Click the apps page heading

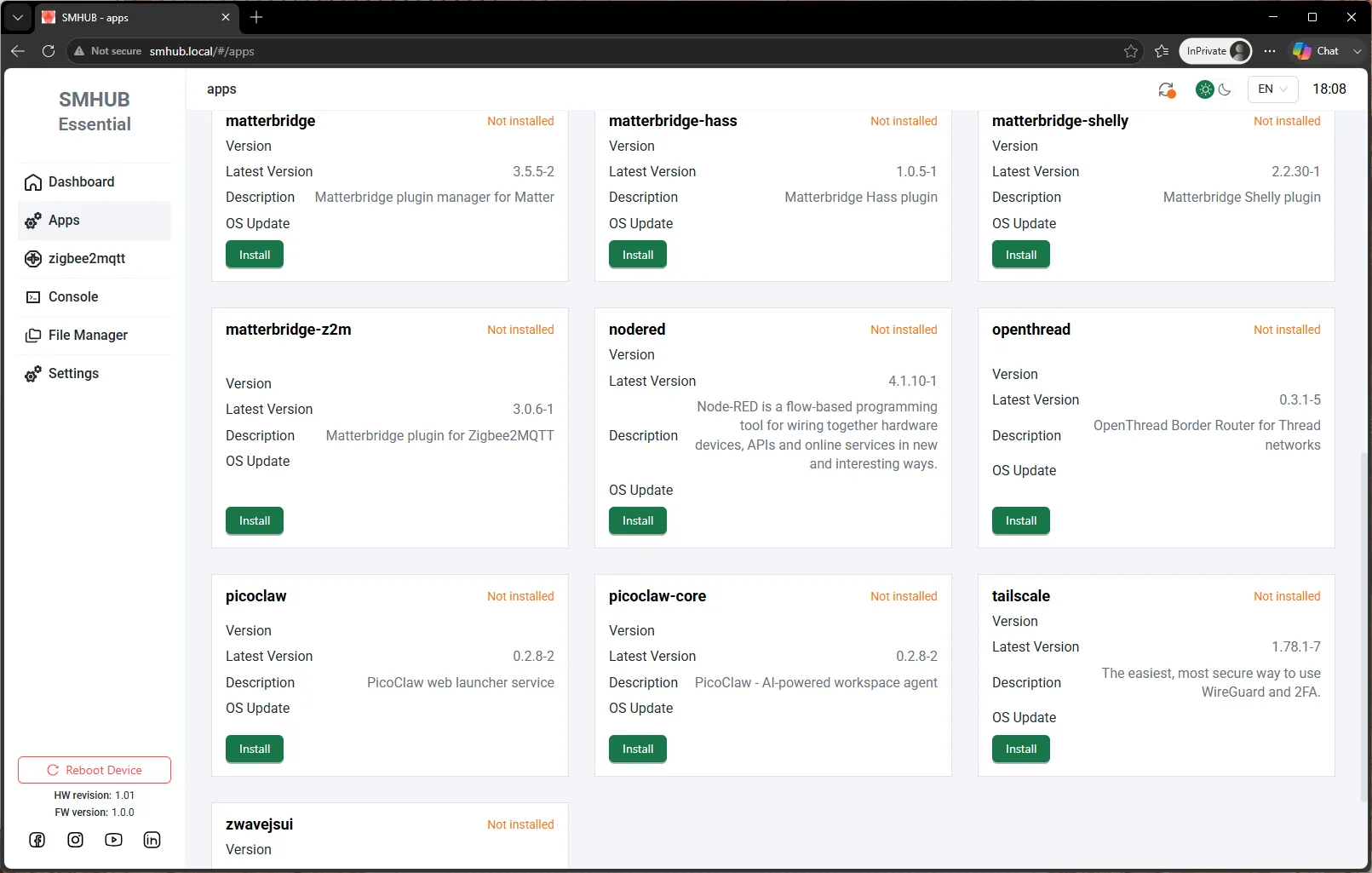221,89
